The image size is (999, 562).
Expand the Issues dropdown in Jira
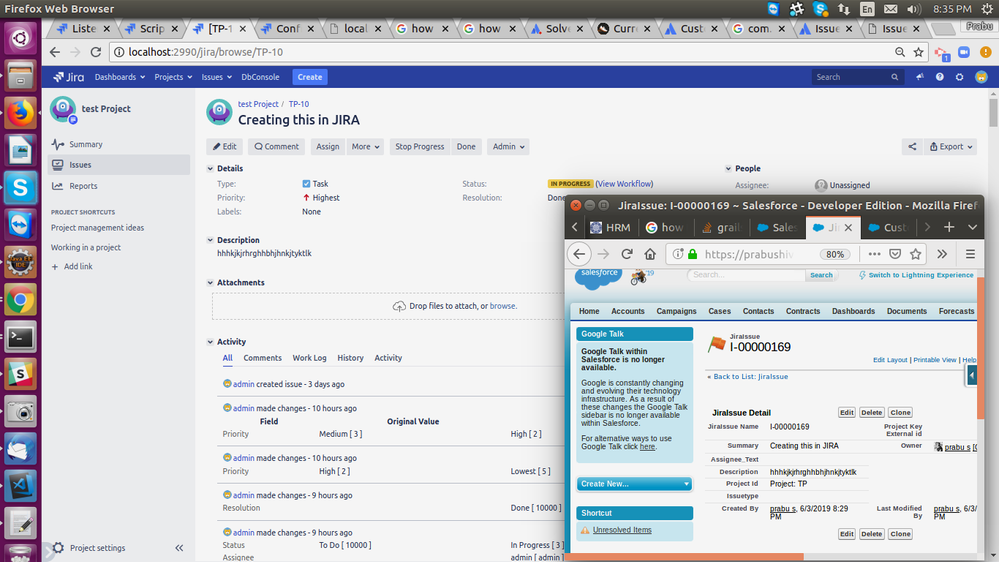pyautogui.click(x=217, y=77)
